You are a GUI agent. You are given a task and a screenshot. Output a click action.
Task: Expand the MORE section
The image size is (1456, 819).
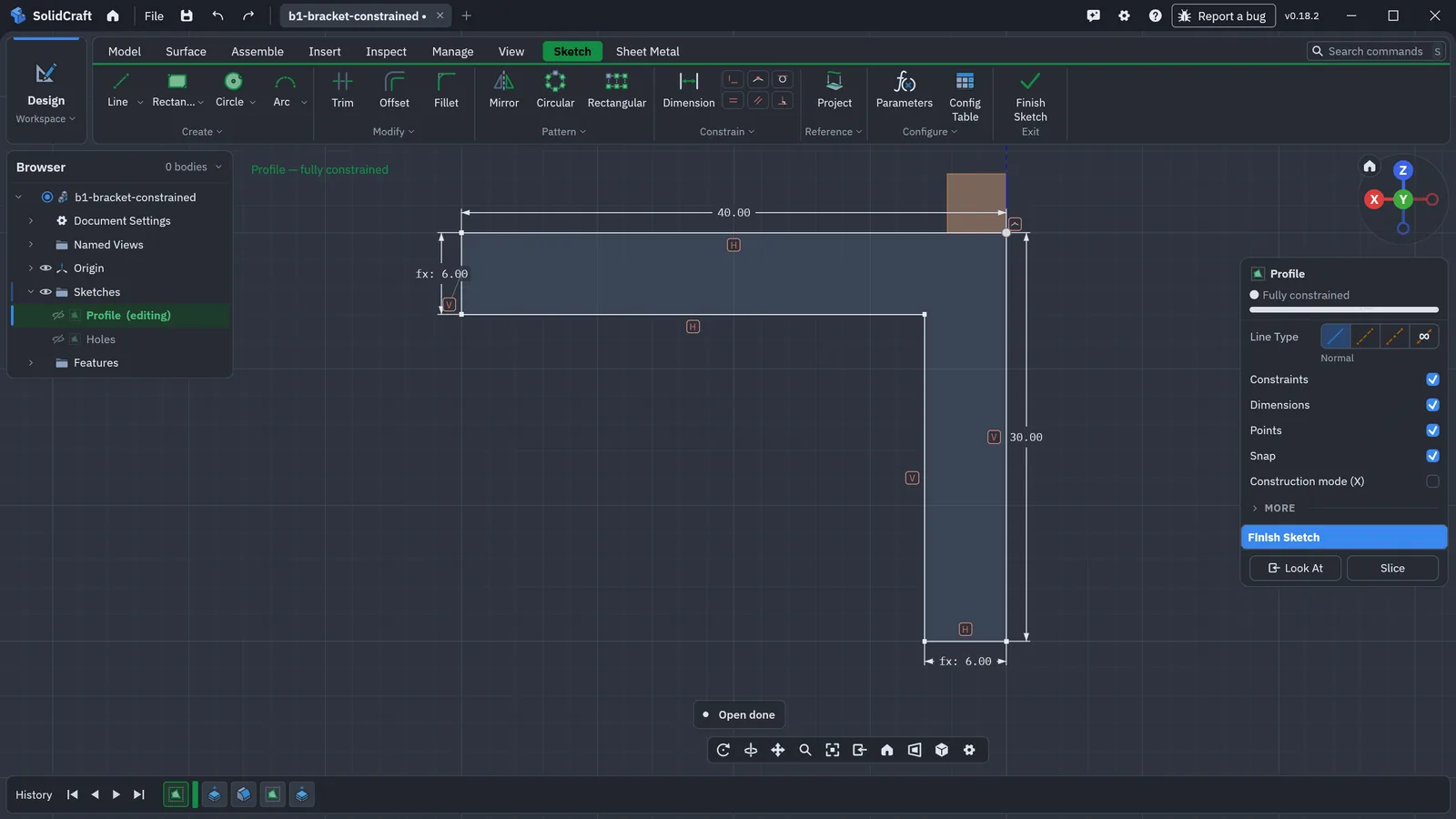[x=1273, y=509]
